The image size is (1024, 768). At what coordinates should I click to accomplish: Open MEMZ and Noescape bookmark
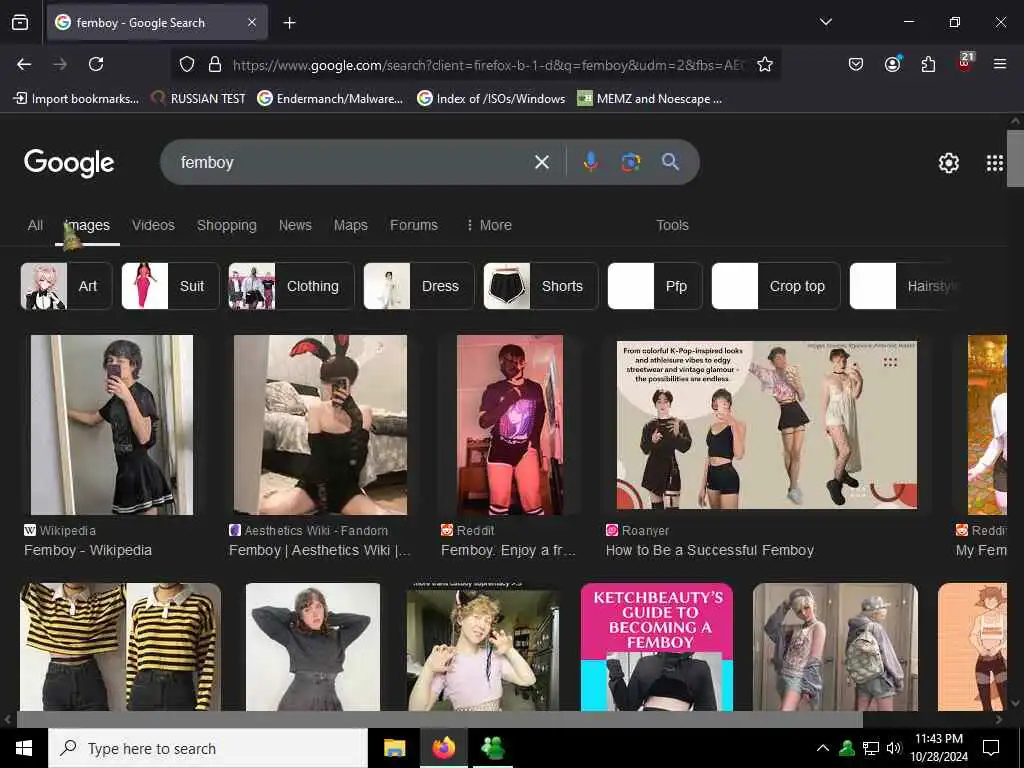[x=650, y=99]
